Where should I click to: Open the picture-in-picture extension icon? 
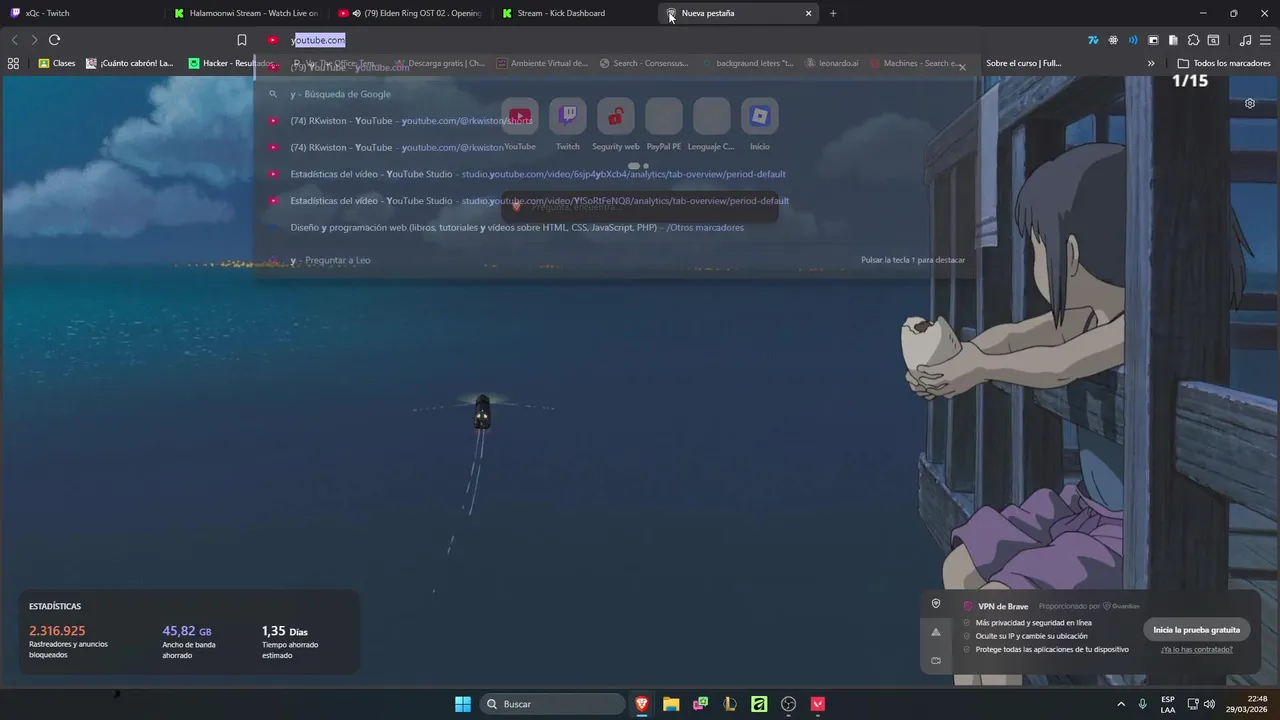pos(1153,40)
